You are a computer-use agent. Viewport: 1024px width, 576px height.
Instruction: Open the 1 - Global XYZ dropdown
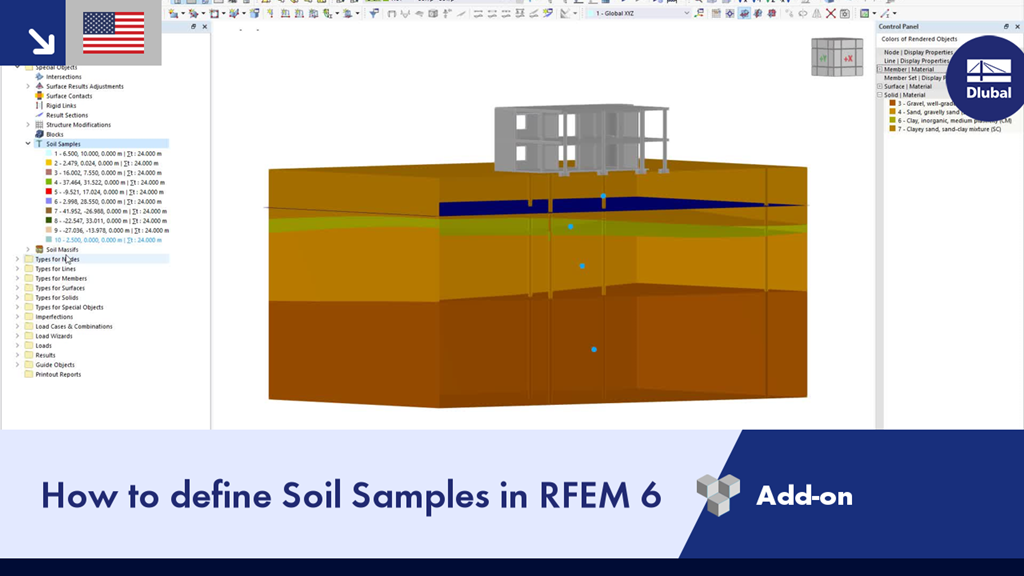click(686, 13)
